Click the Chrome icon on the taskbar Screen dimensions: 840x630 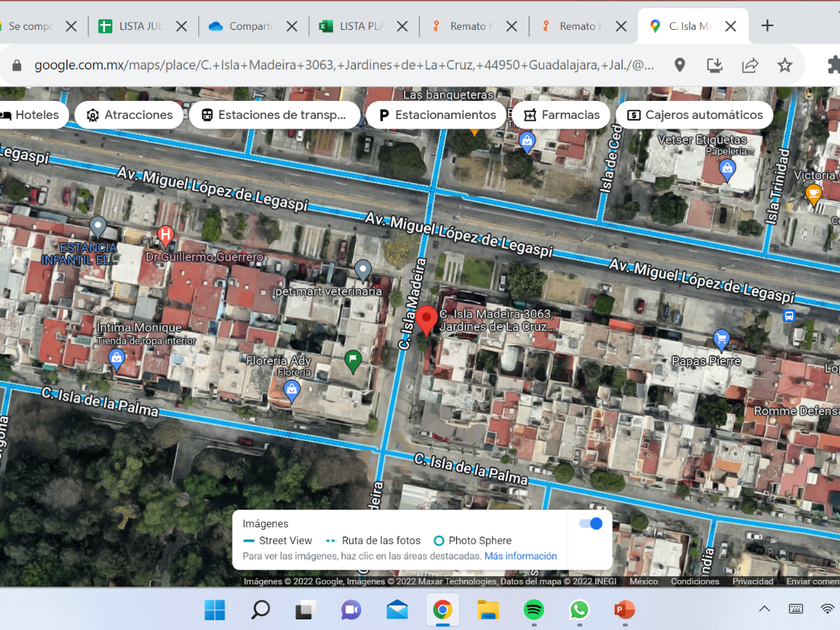click(442, 610)
